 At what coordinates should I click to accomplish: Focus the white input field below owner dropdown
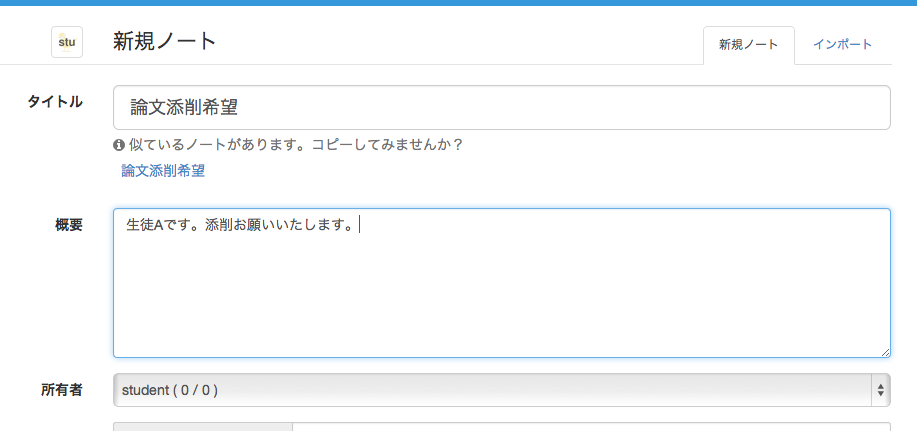(590, 426)
